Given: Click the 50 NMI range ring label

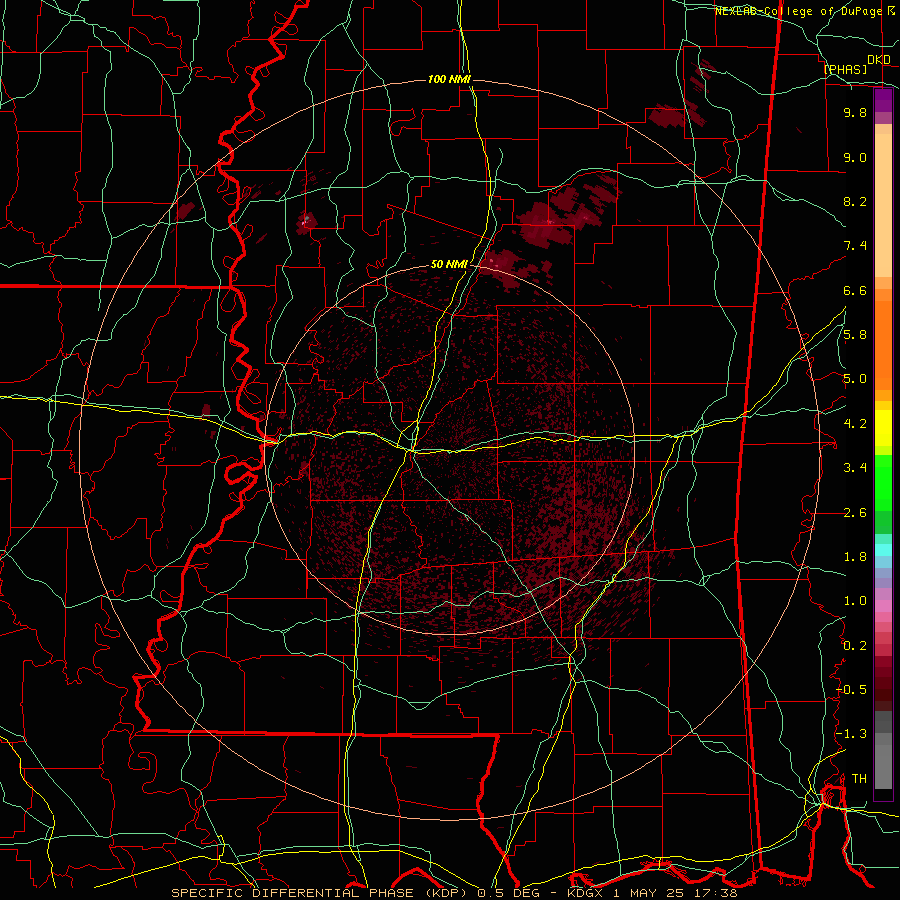Looking at the screenshot, I should tap(449, 264).
